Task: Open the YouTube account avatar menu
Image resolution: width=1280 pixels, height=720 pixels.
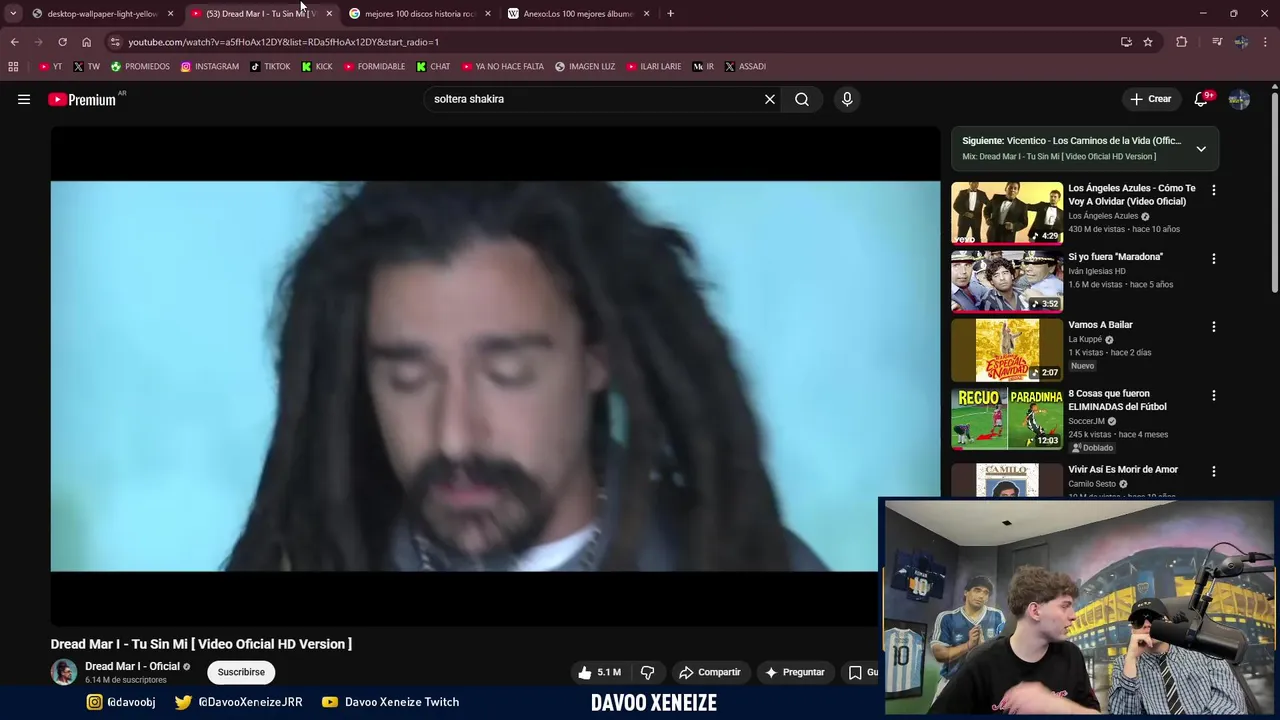Action: 1239,99
